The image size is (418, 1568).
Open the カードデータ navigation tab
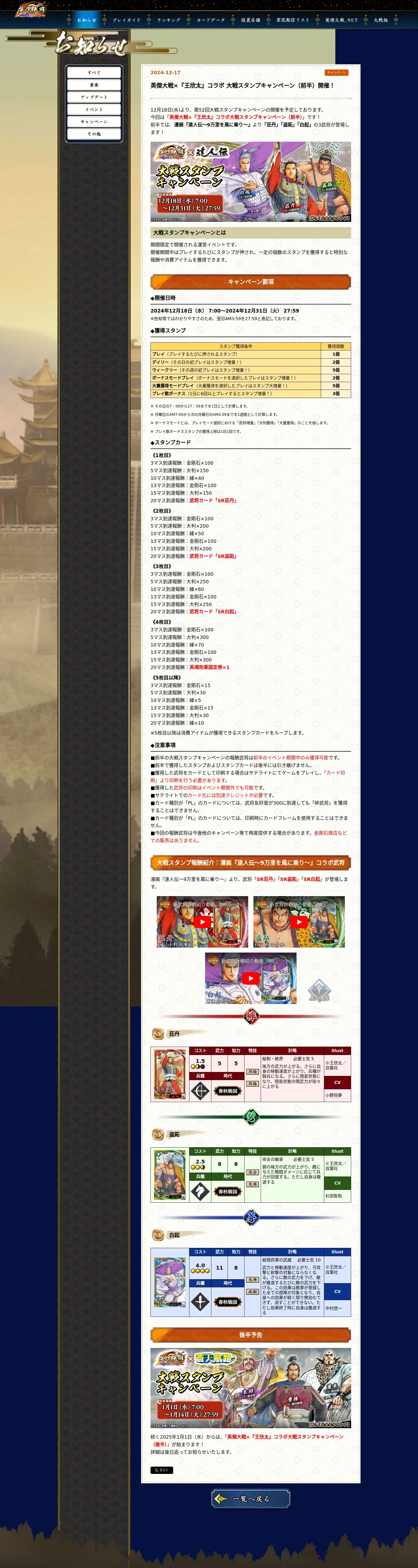coord(211,20)
